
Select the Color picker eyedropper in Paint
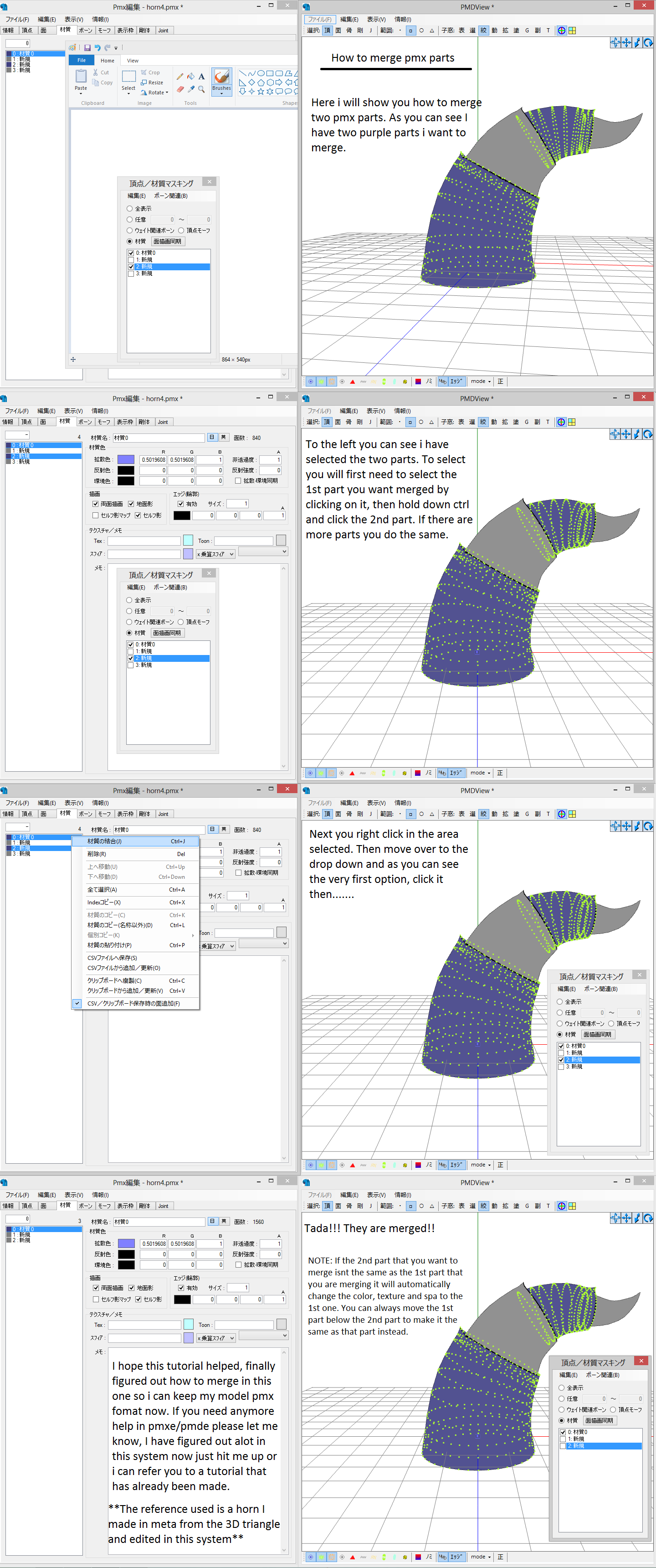191,89
